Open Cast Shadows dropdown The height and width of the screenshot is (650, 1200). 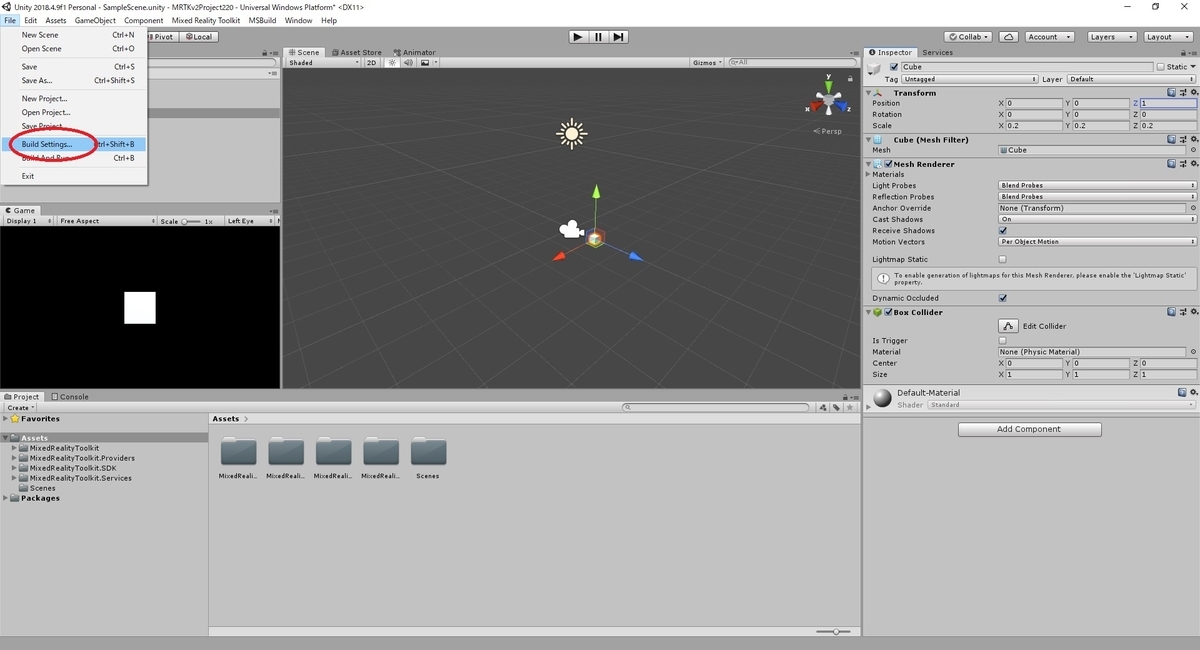1098,219
